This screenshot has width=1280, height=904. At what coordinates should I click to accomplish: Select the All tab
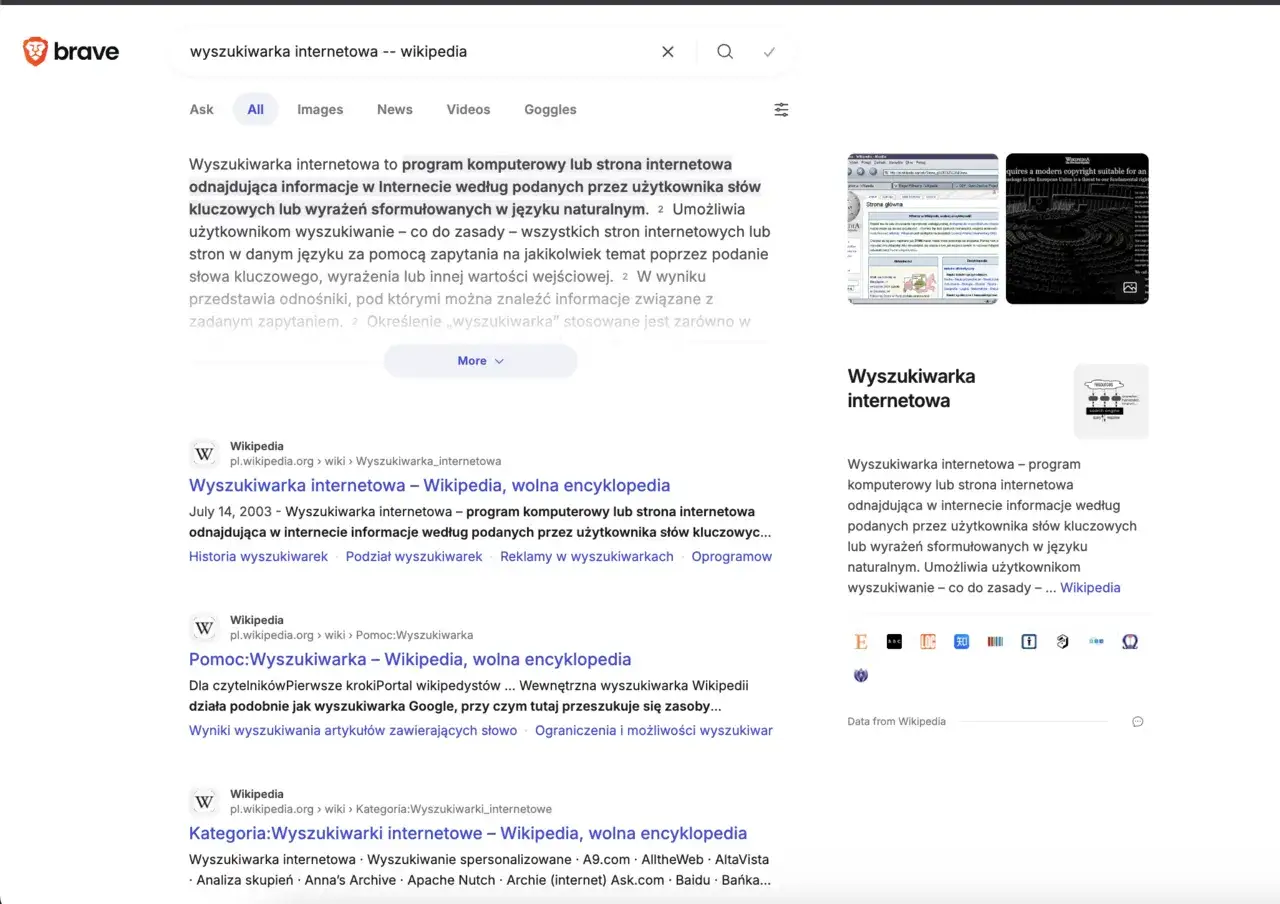(x=256, y=110)
